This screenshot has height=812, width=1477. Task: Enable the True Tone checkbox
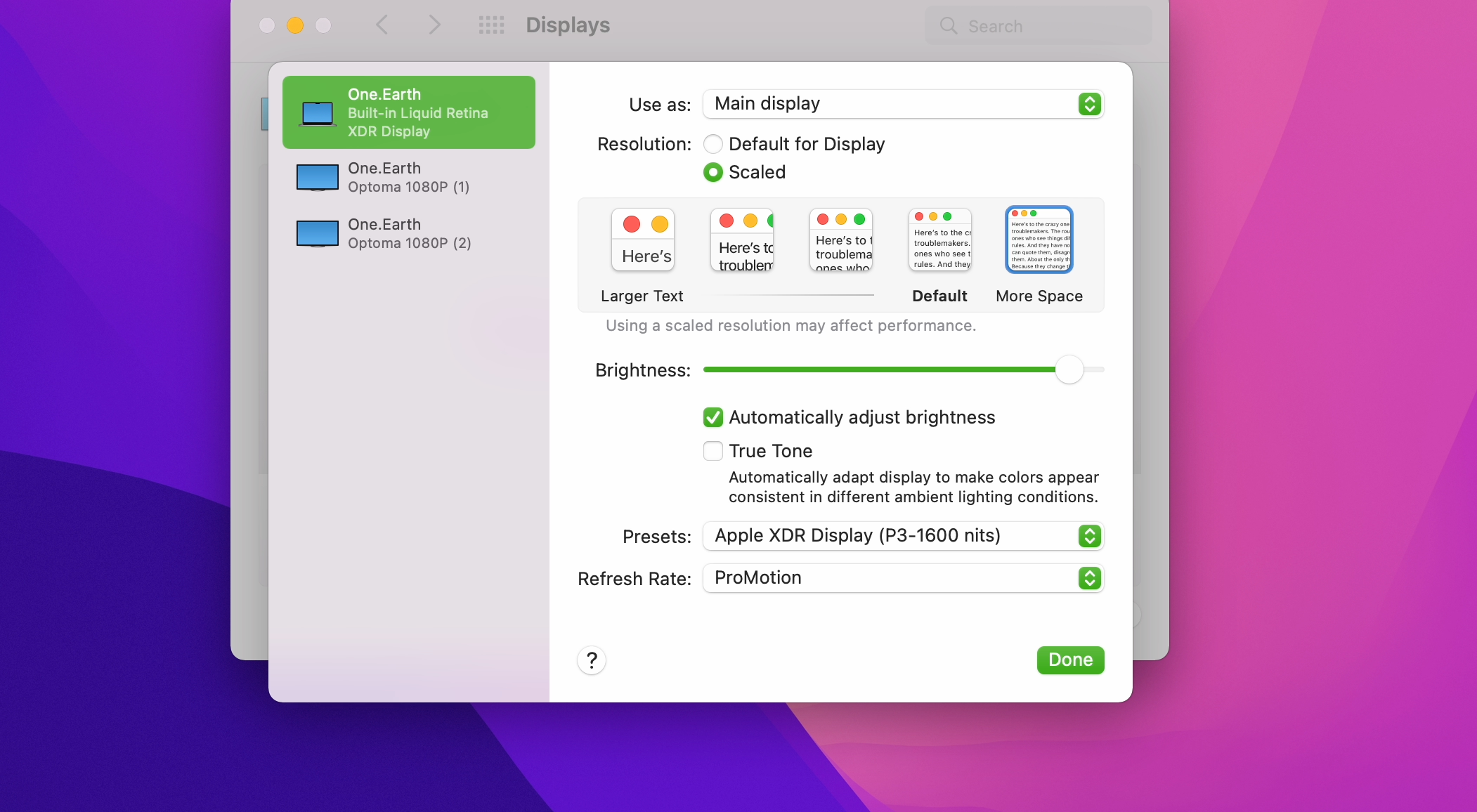713,451
